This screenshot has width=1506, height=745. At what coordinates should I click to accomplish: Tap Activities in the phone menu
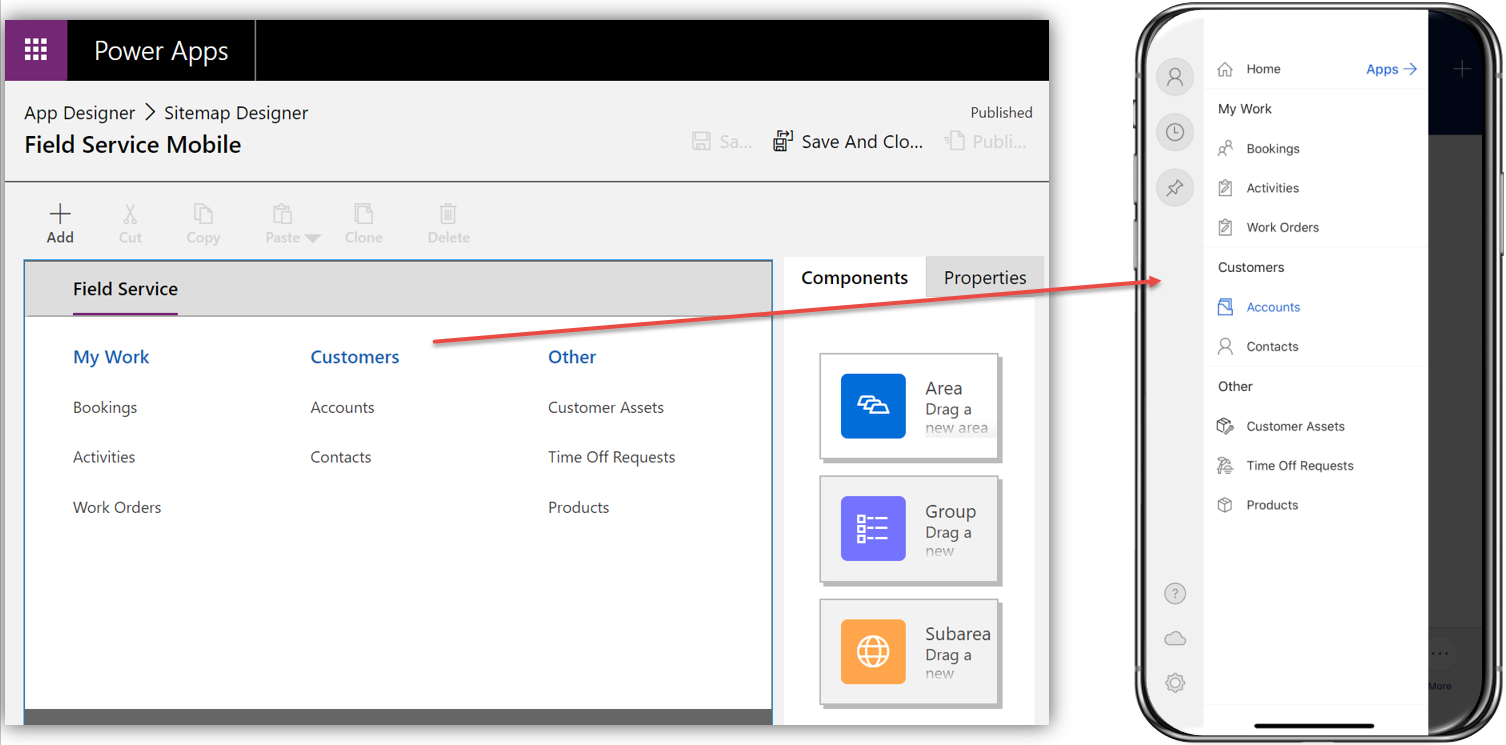[x=1272, y=188]
